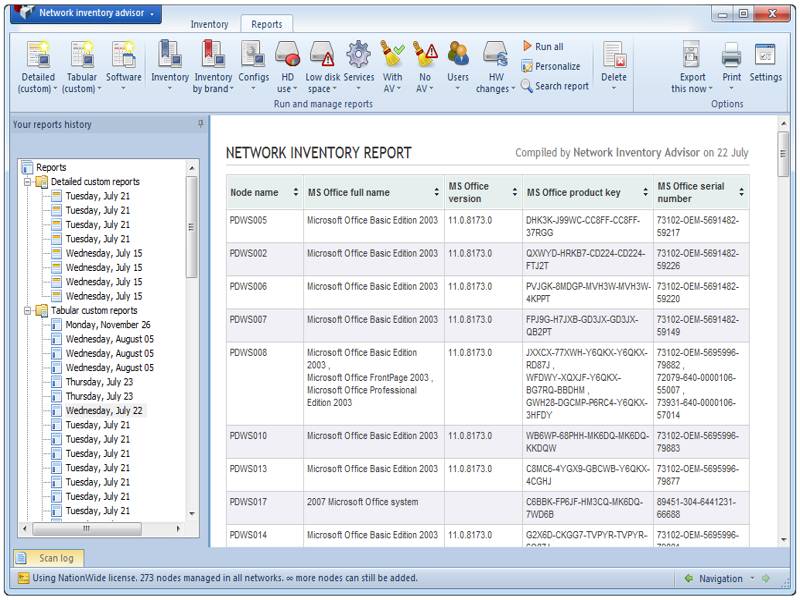This screenshot has width=800, height=600.
Task: Expand the Navigation dropdown in status bar
Action: pyautogui.click(x=750, y=578)
